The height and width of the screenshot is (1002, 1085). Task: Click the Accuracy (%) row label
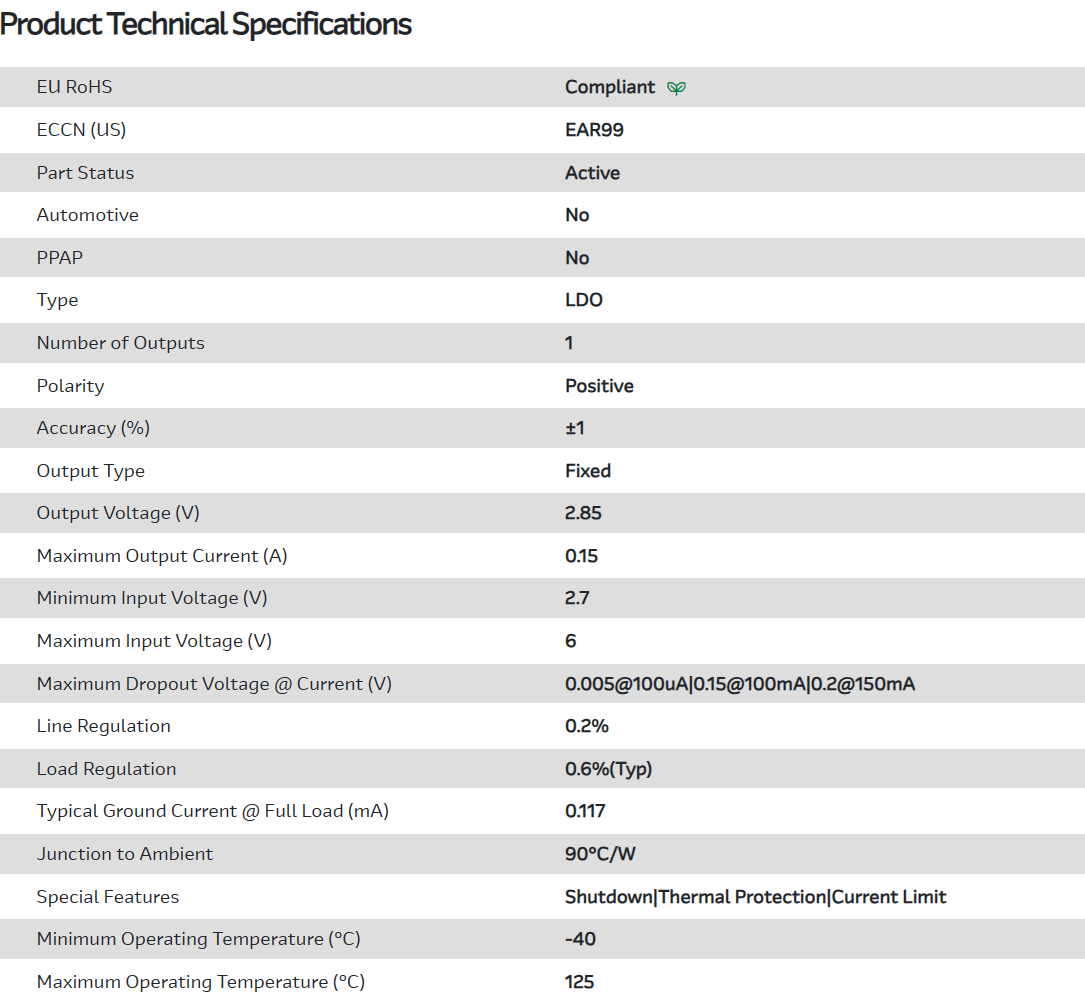93,428
